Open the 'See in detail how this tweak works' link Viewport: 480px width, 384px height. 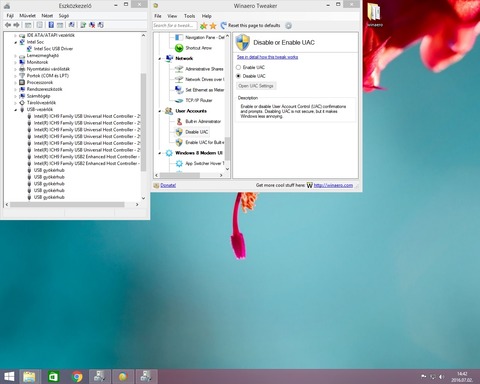[267, 57]
